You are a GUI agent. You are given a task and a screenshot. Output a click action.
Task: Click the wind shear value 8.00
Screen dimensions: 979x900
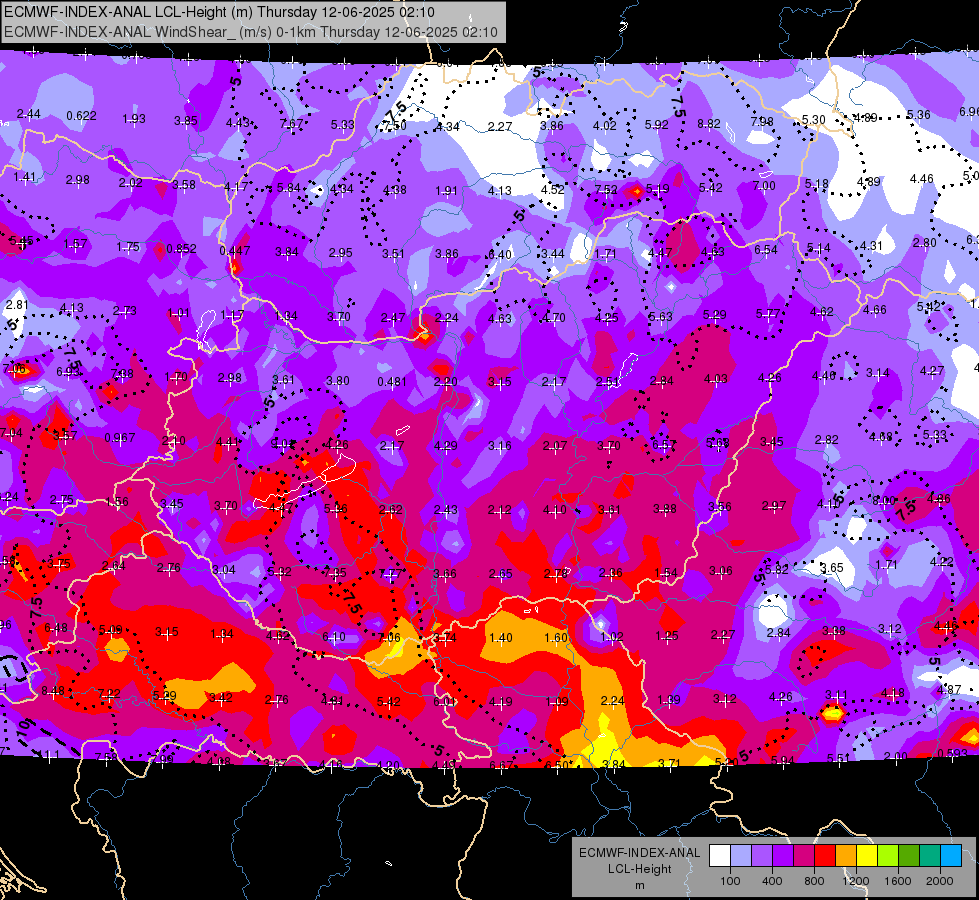(883, 500)
